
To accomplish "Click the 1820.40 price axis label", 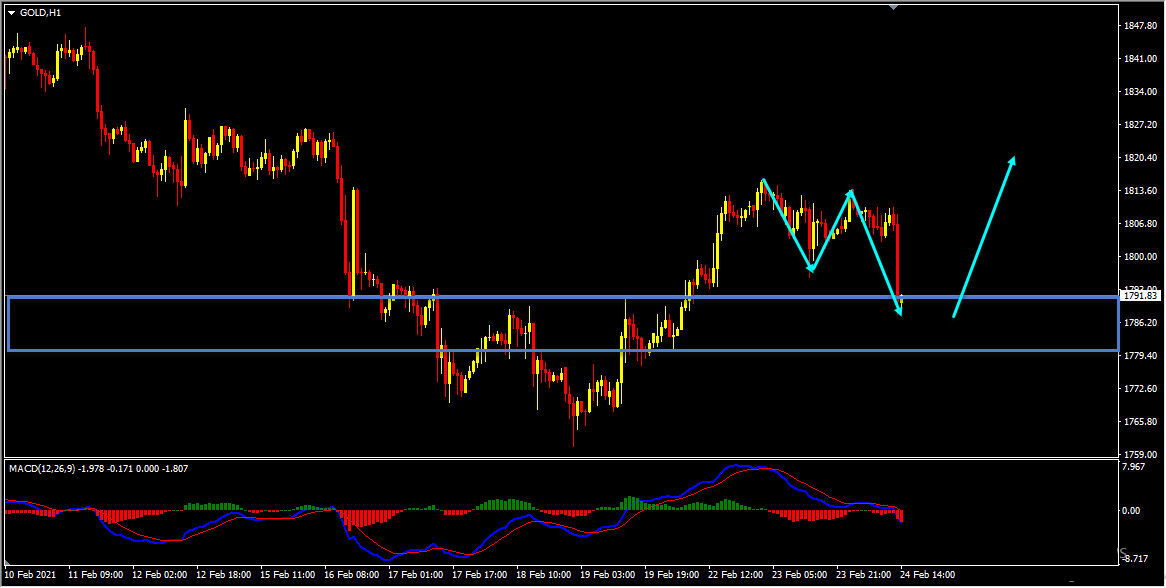I will click(1140, 158).
